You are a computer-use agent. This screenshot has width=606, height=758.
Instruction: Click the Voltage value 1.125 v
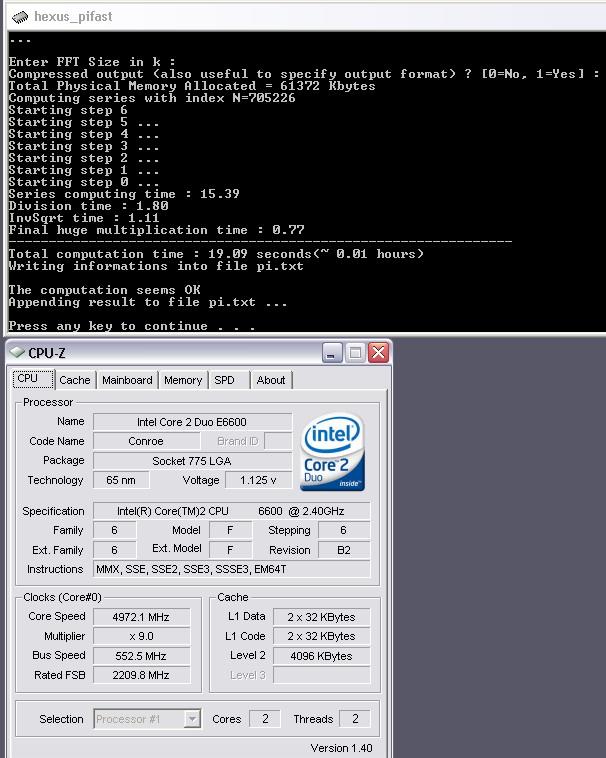pos(259,480)
